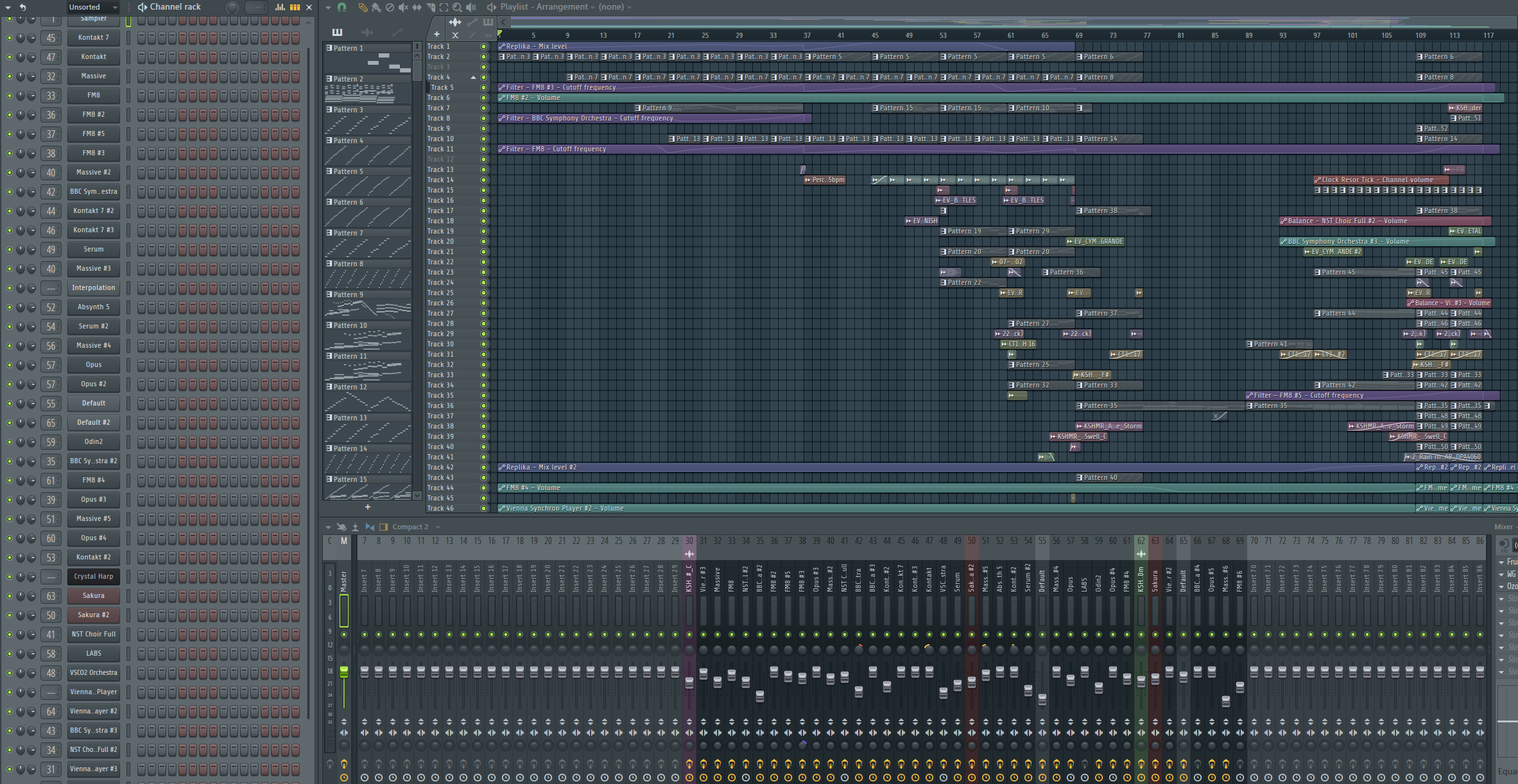Select the Paint brush tool in playlist
The image size is (1518, 784).
click(x=376, y=7)
